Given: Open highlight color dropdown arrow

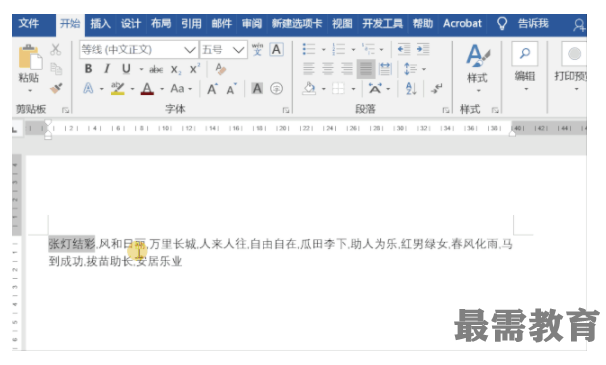Looking at the screenshot, I should point(132,89).
